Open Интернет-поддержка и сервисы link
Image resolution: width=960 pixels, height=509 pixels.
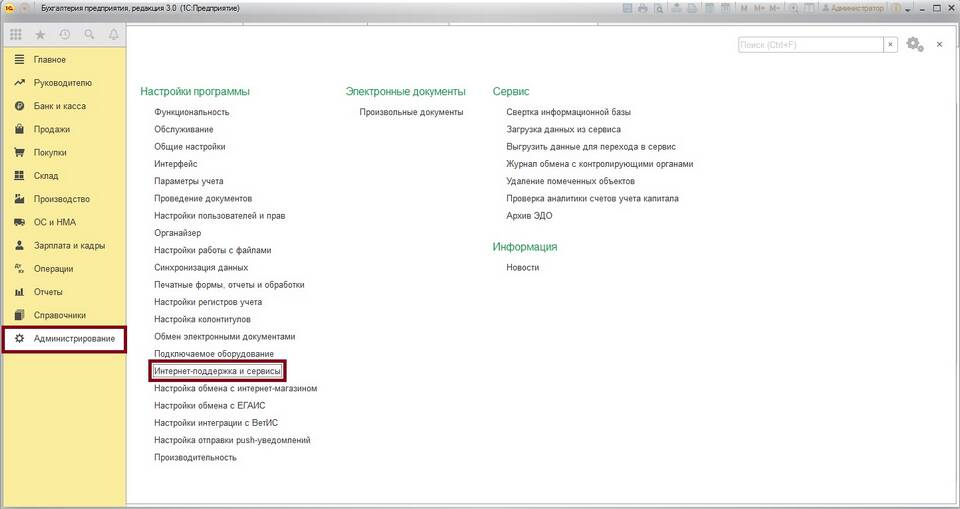click(x=217, y=371)
